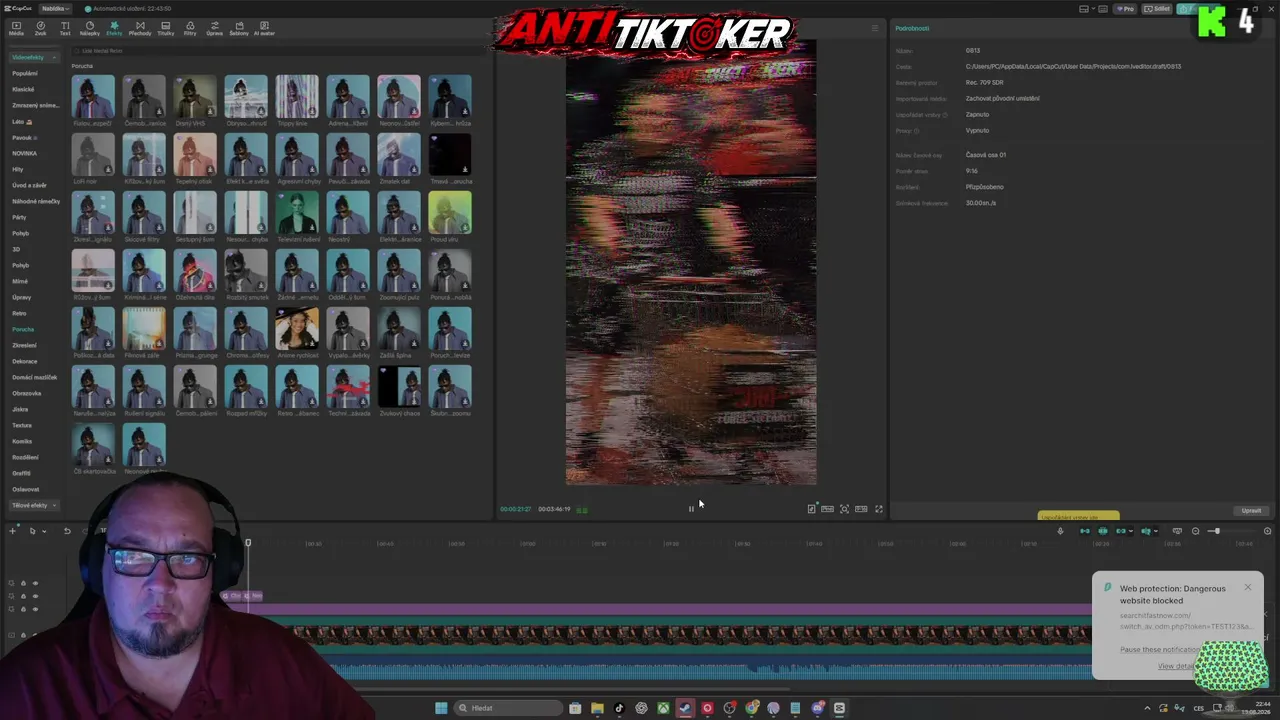Image resolution: width=1280 pixels, height=720 pixels.
Task: Click the Časová osa 01 timeline name
Action: coord(986,155)
